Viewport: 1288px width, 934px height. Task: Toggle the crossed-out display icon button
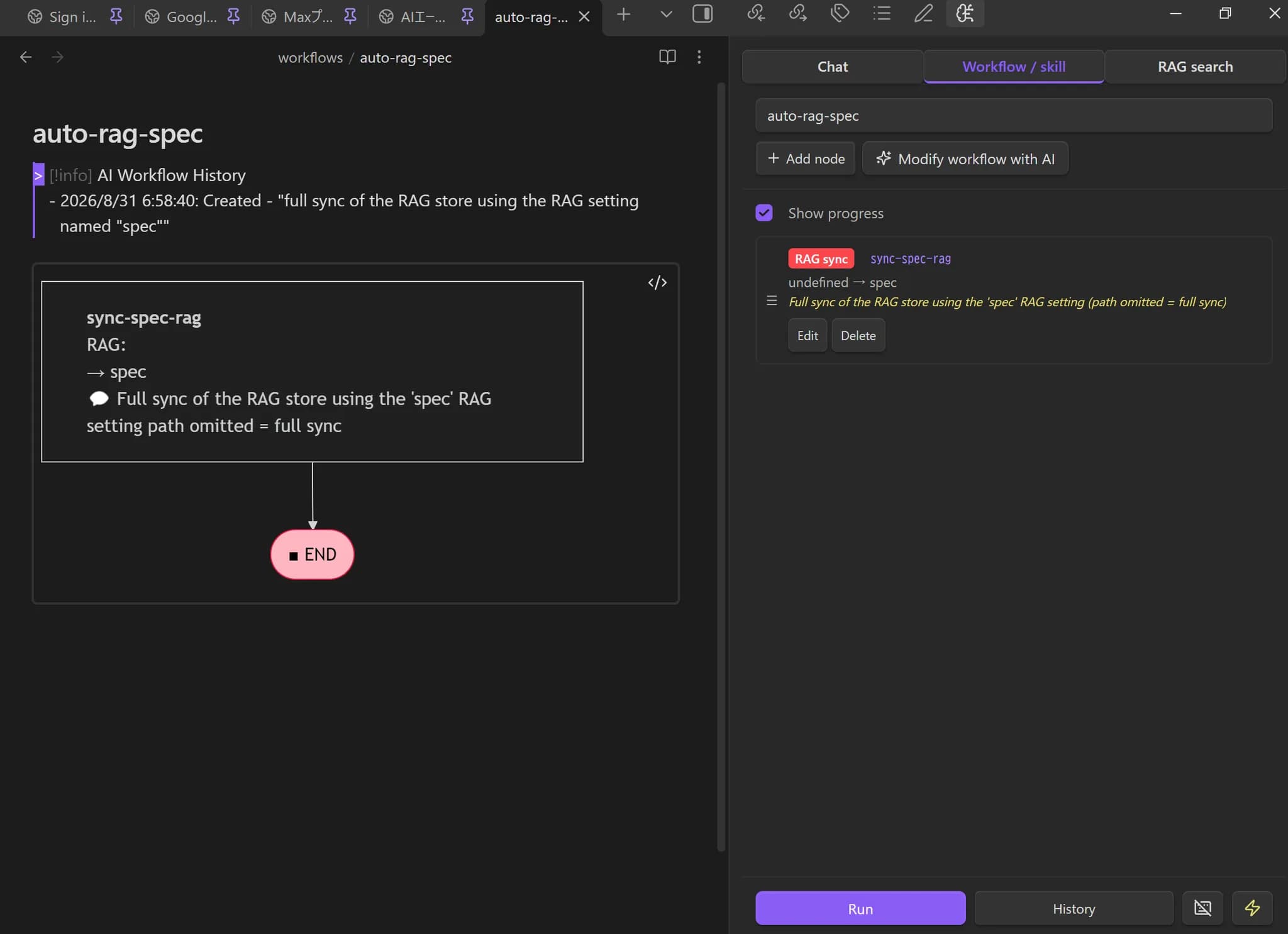tap(1202, 908)
